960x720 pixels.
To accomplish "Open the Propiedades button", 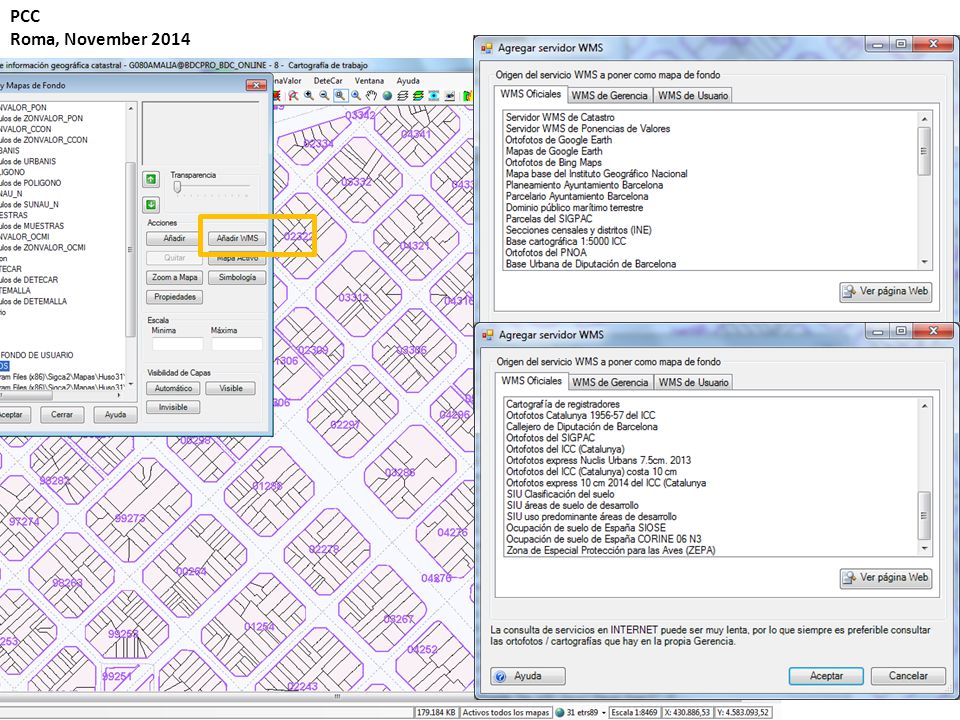I will point(174,297).
